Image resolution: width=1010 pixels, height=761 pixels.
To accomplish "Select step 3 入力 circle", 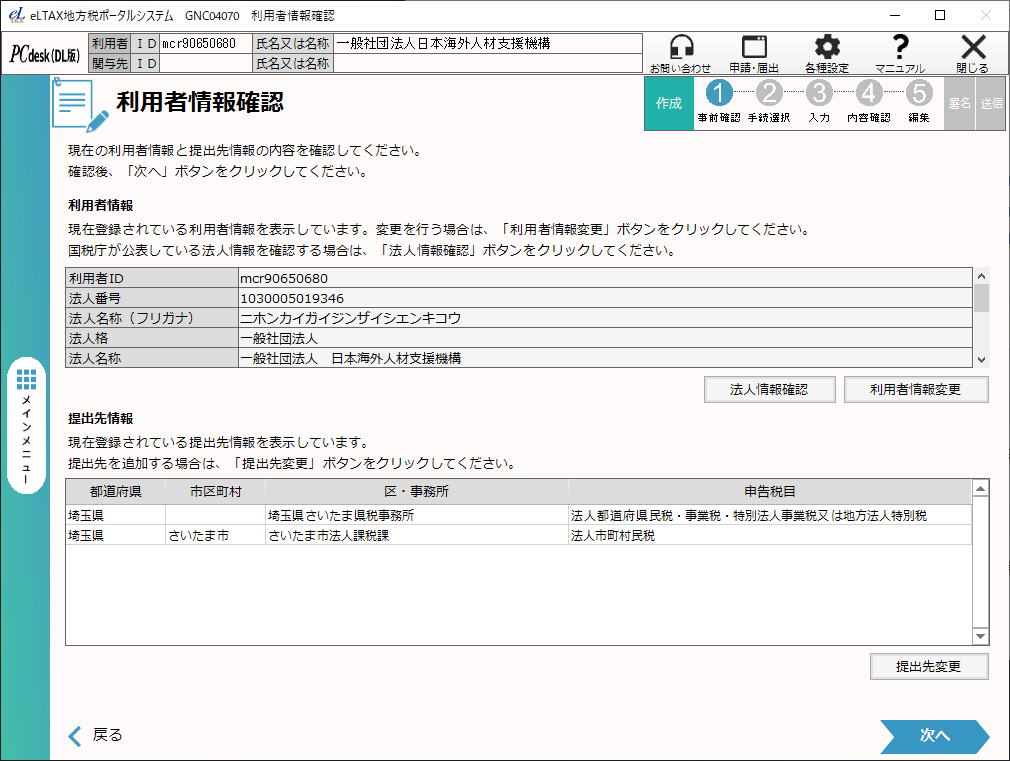I will coord(819,93).
